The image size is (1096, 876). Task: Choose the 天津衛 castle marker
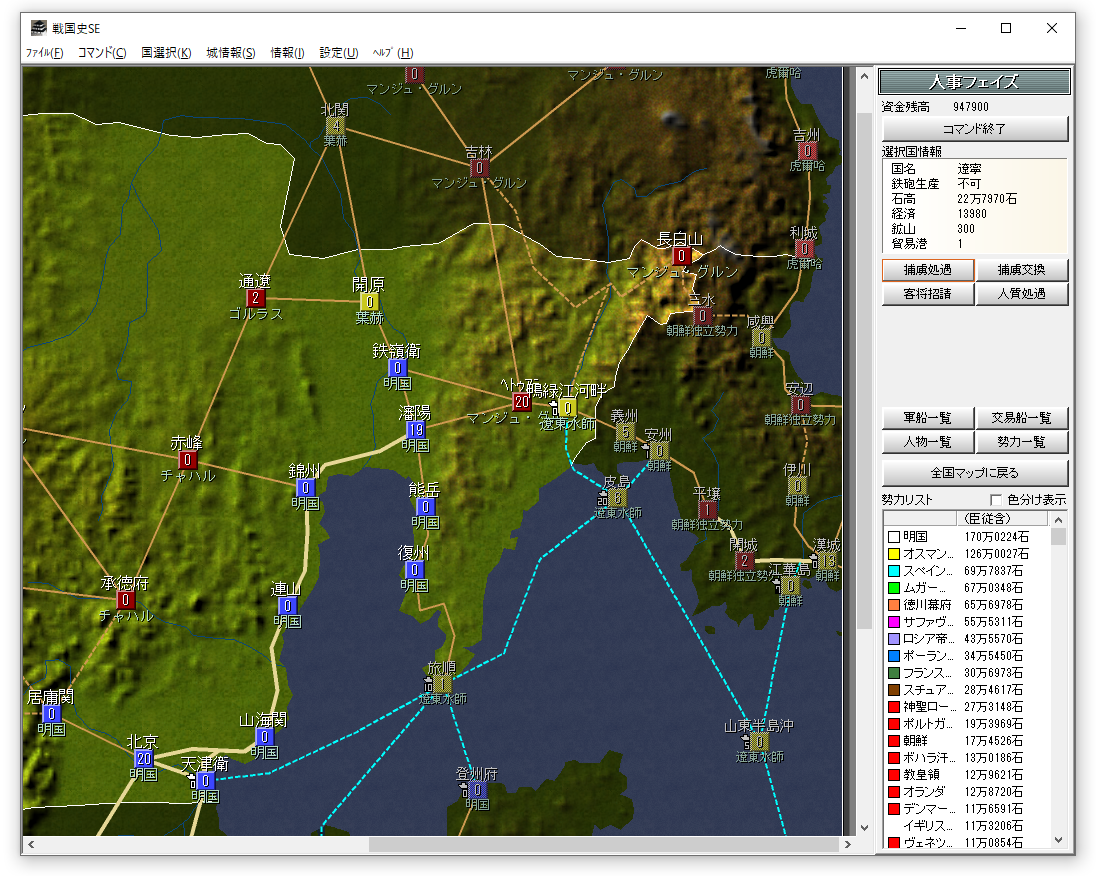(x=205, y=781)
